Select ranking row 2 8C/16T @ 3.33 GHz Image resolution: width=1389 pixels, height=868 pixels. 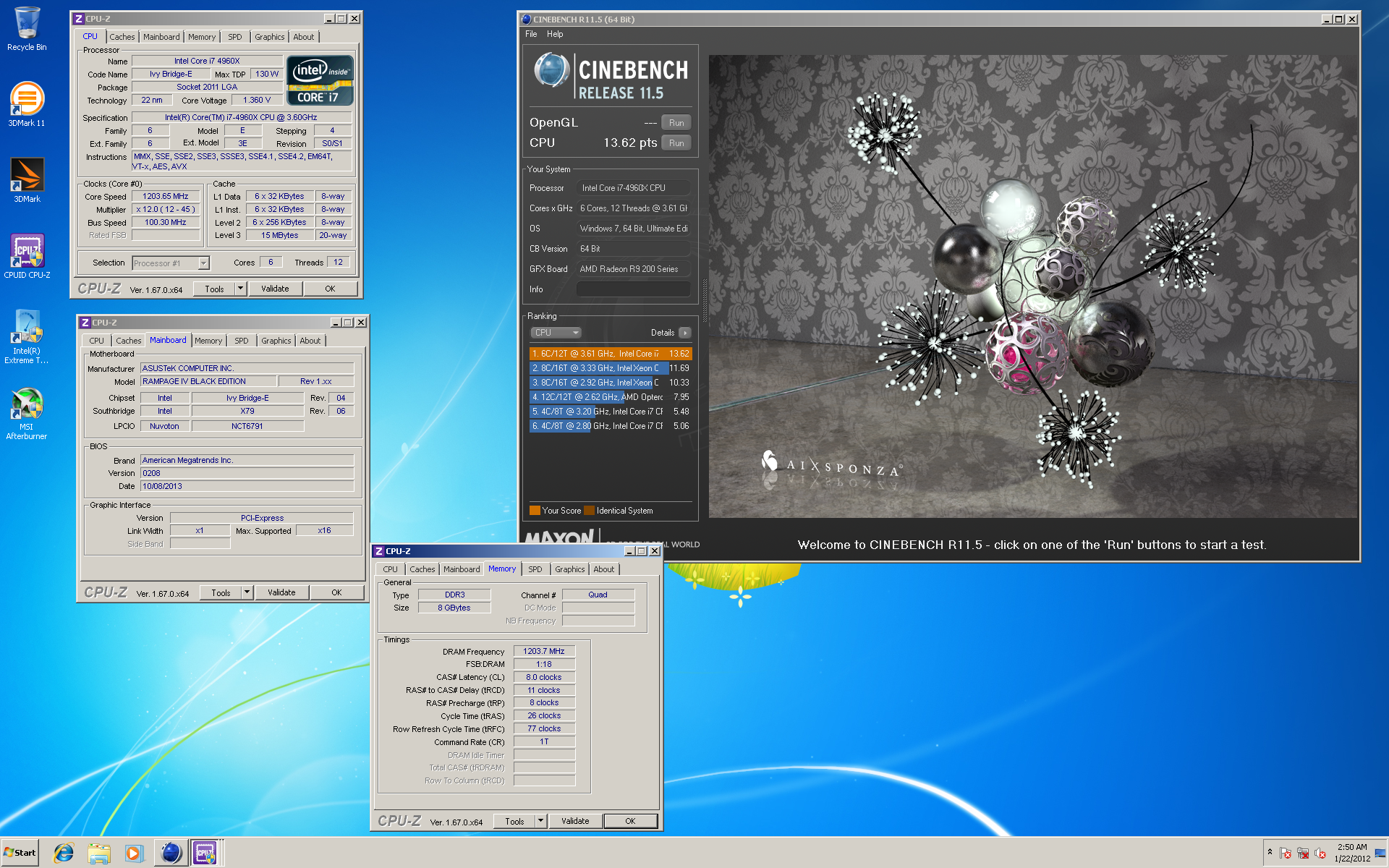coord(611,368)
